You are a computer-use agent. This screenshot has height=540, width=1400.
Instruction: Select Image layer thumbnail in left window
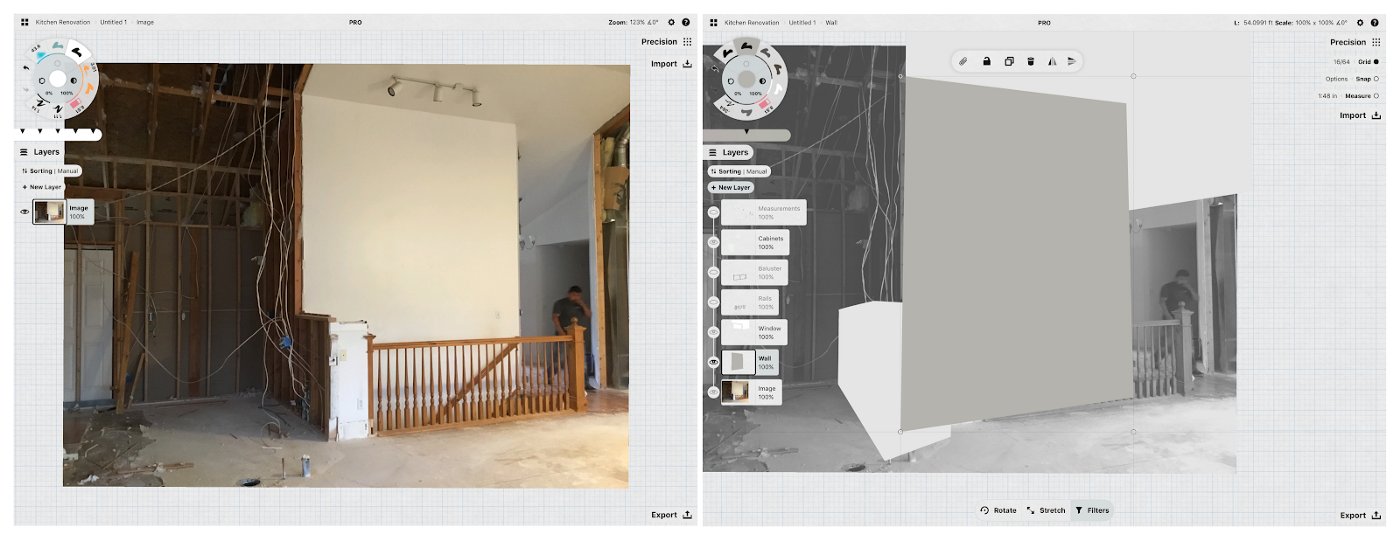49,212
